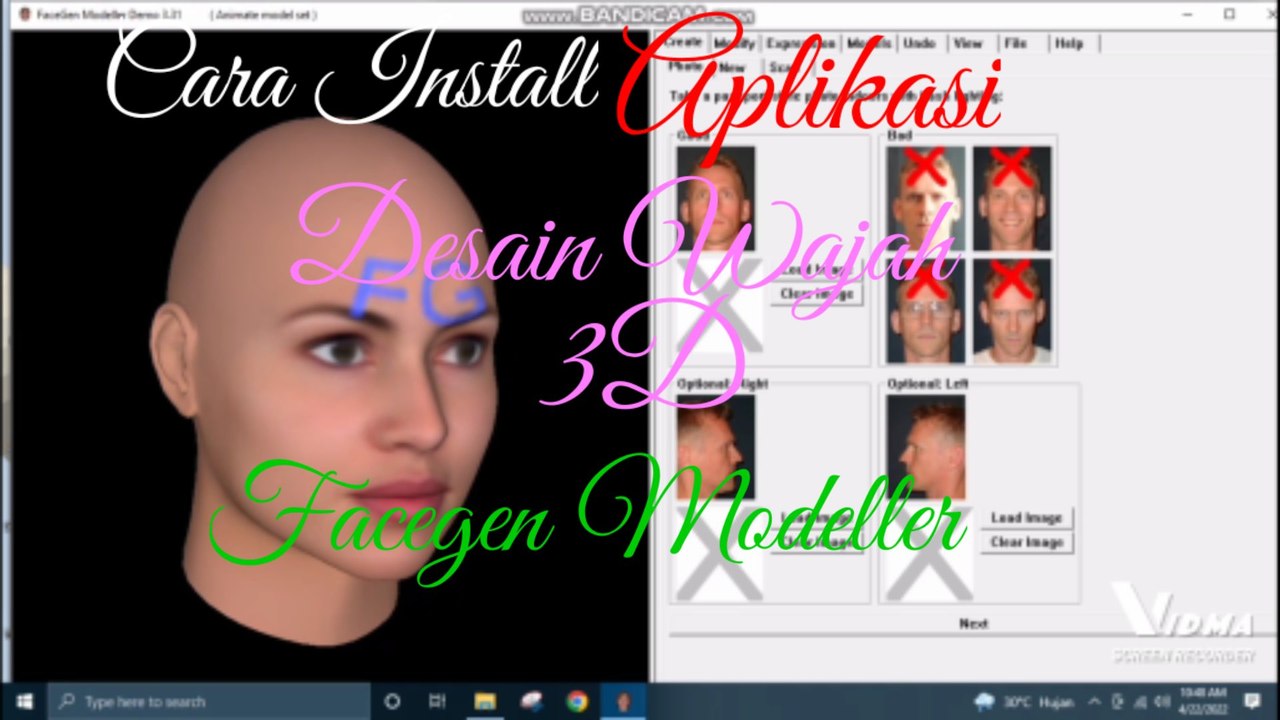This screenshot has width=1280, height=720.
Task: Click the Optional Right profile example photo
Action: pyautogui.click(x=716, y=446)
